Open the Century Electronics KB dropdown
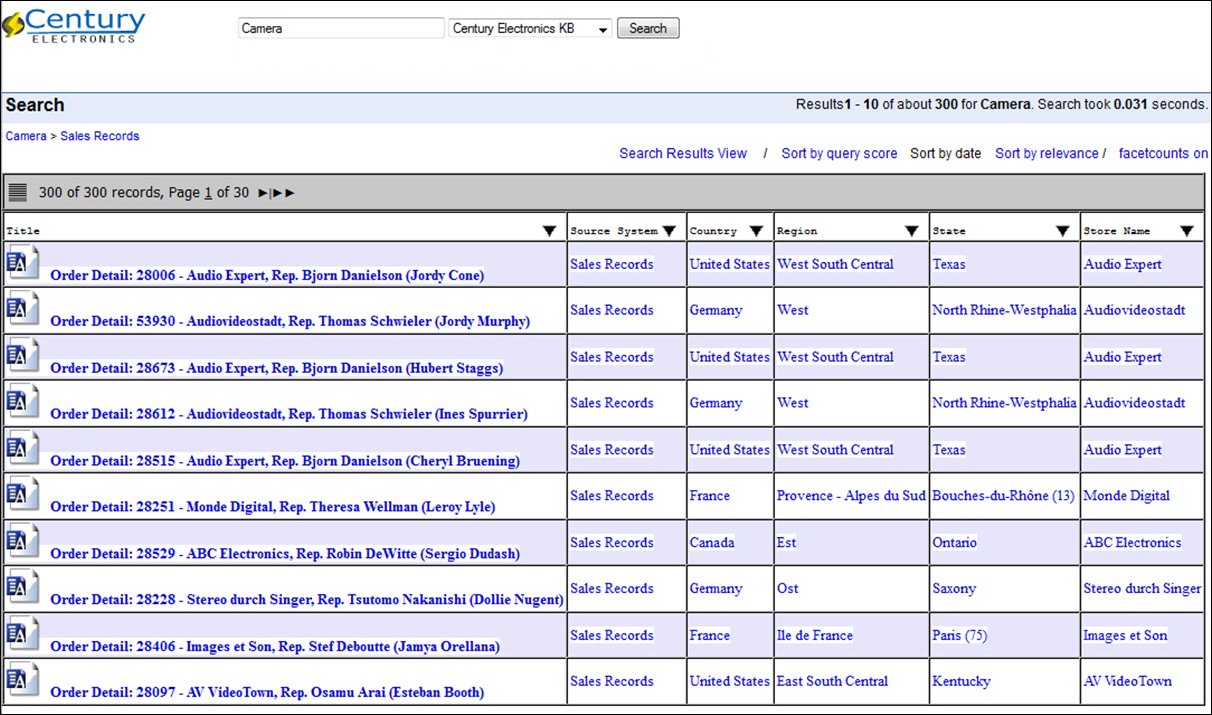 531,29
